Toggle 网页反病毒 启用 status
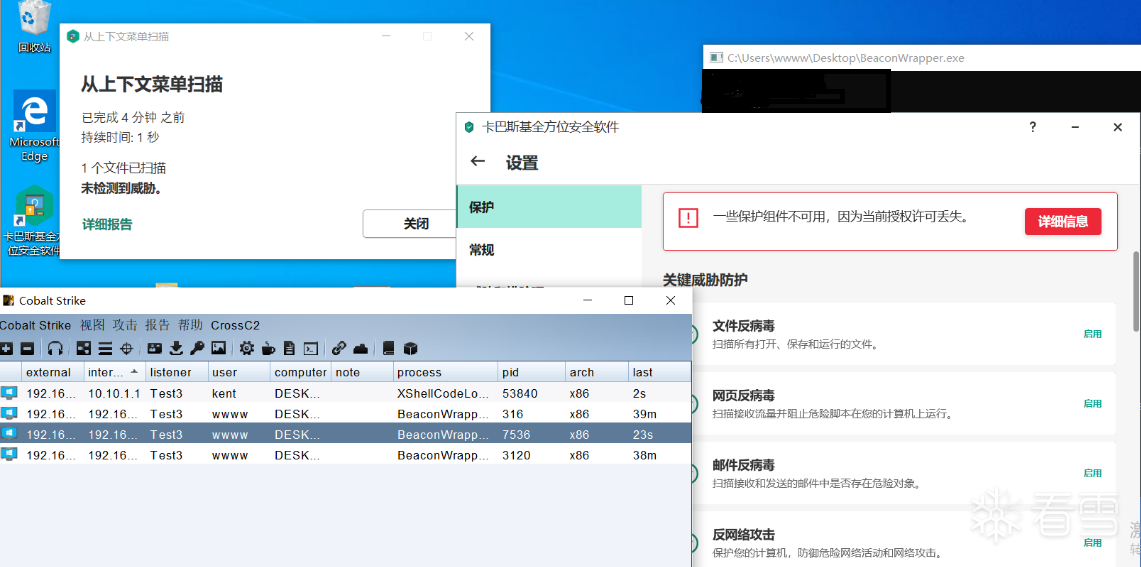Viewport: 1141px width, 567px height. pos(1092,403)
